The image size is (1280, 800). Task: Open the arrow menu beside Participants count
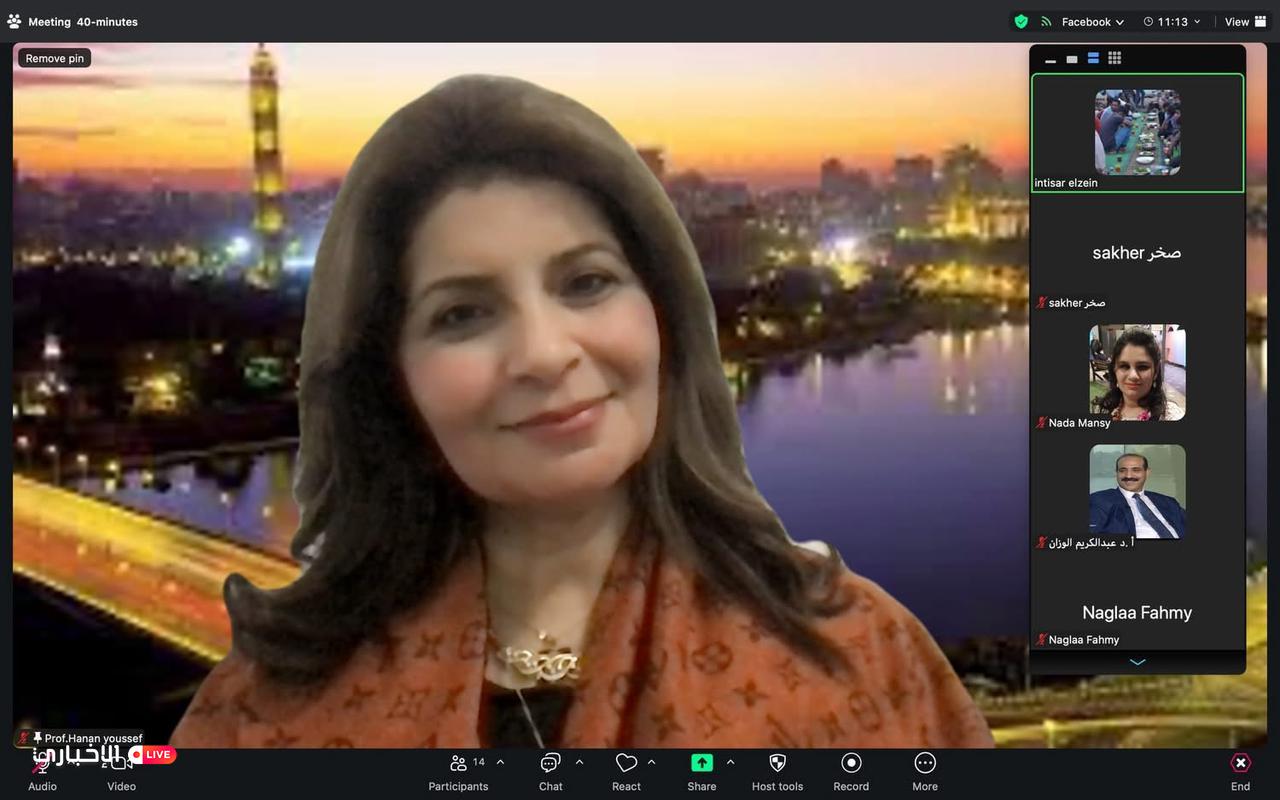click(500, 762)
